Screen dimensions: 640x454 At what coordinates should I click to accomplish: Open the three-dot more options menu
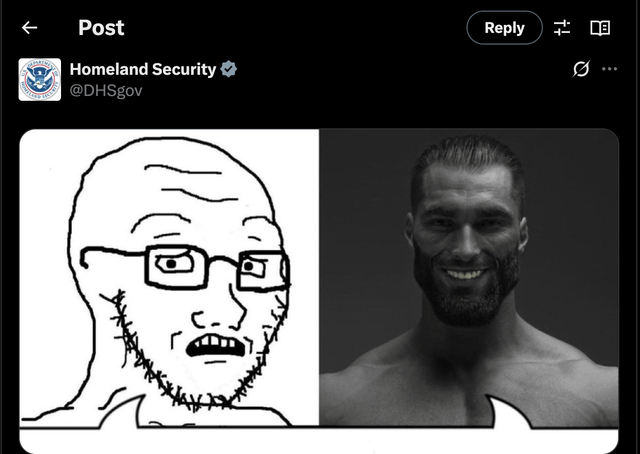(x=609, y=69)
